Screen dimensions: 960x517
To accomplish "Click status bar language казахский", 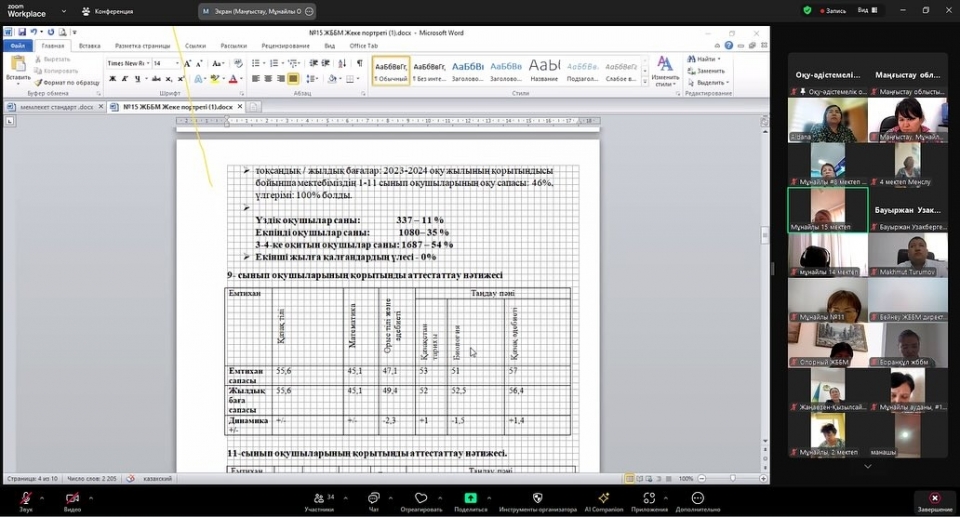I will click(x=157, y=478).
